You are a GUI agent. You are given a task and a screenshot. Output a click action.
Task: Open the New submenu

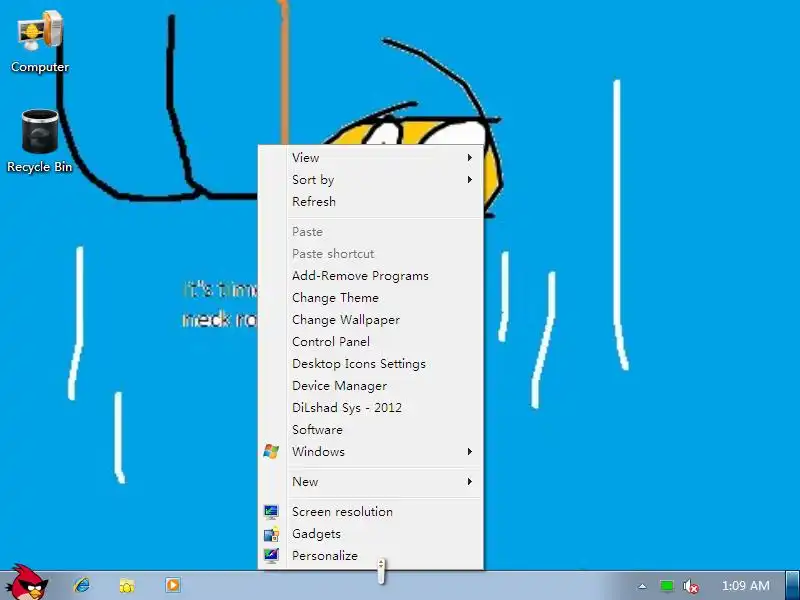tap(370, 482)
